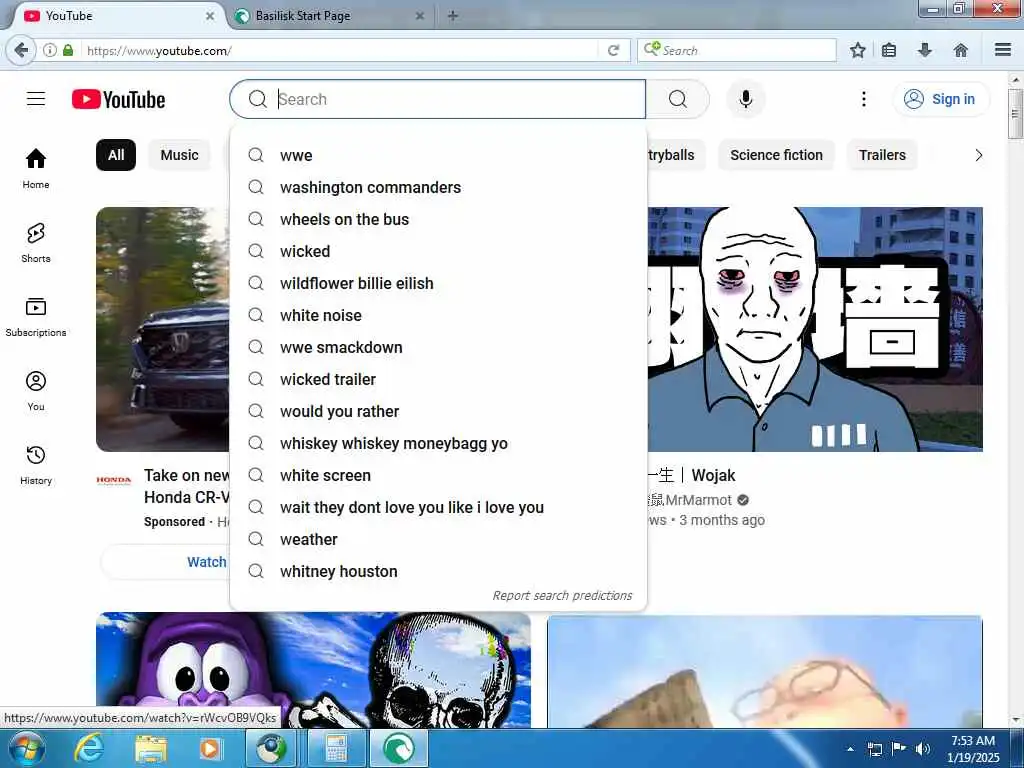Open Windows Media Player on taskbar
Viewport: 1024px width, 768px height.
(x=210, y=748)
